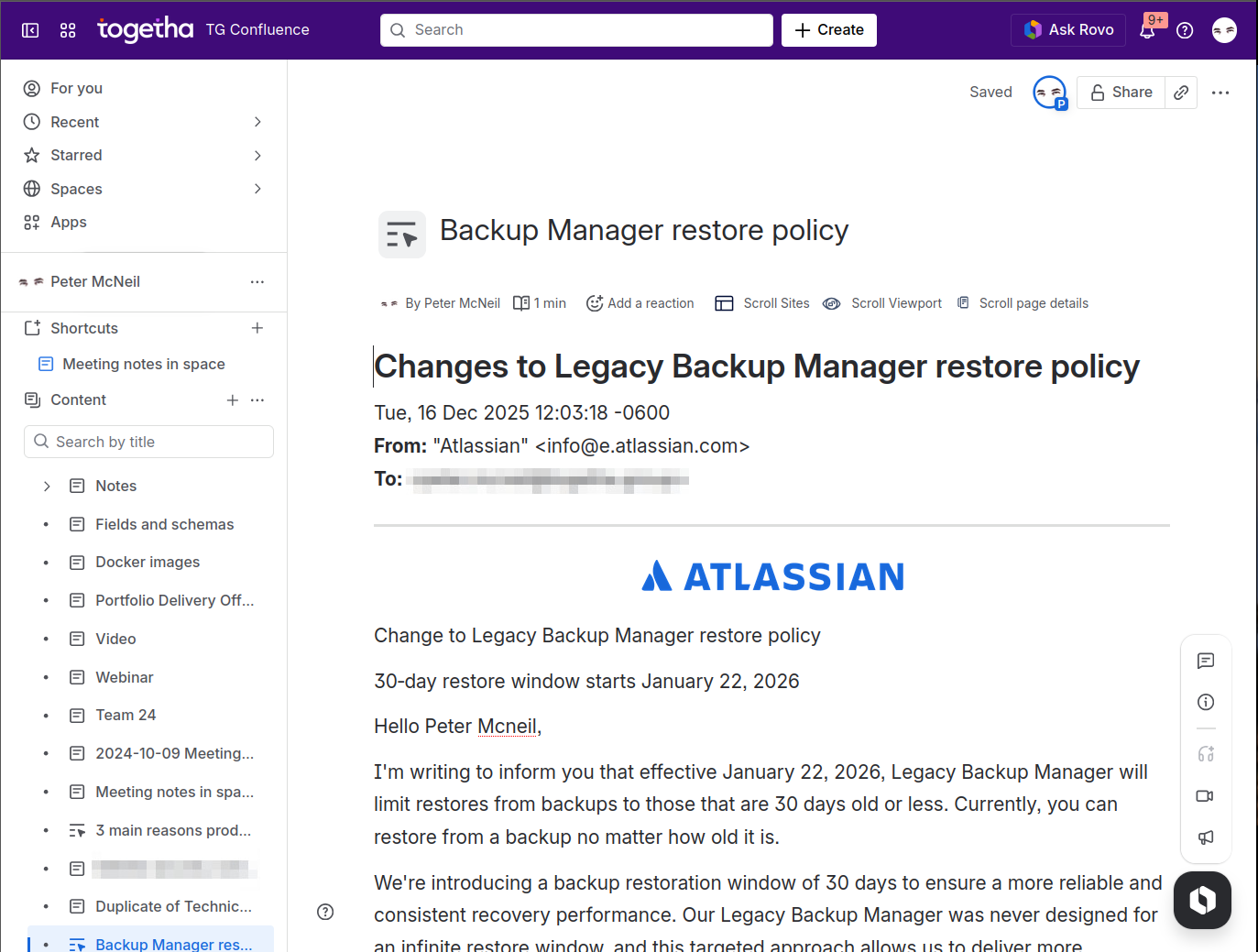1258x952 pixels.
Task: View page details with the info icon
Action: coord(1206,702)
